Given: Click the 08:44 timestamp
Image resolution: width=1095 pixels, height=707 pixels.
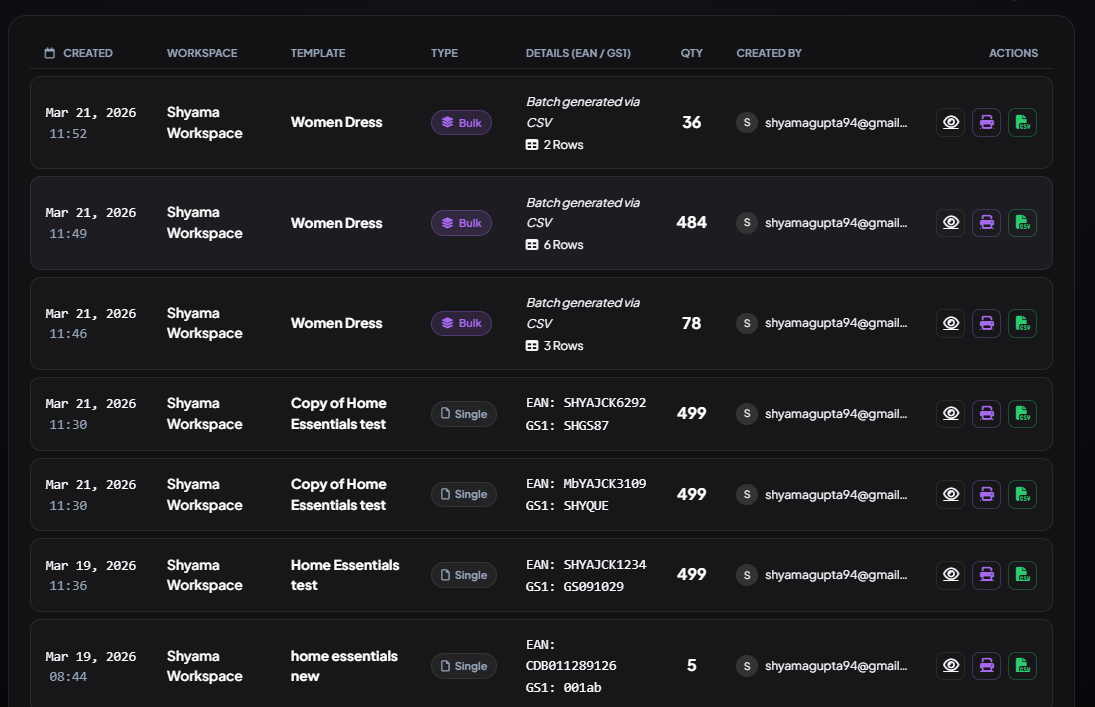Looking at the screenshot, I should [68, 677].
